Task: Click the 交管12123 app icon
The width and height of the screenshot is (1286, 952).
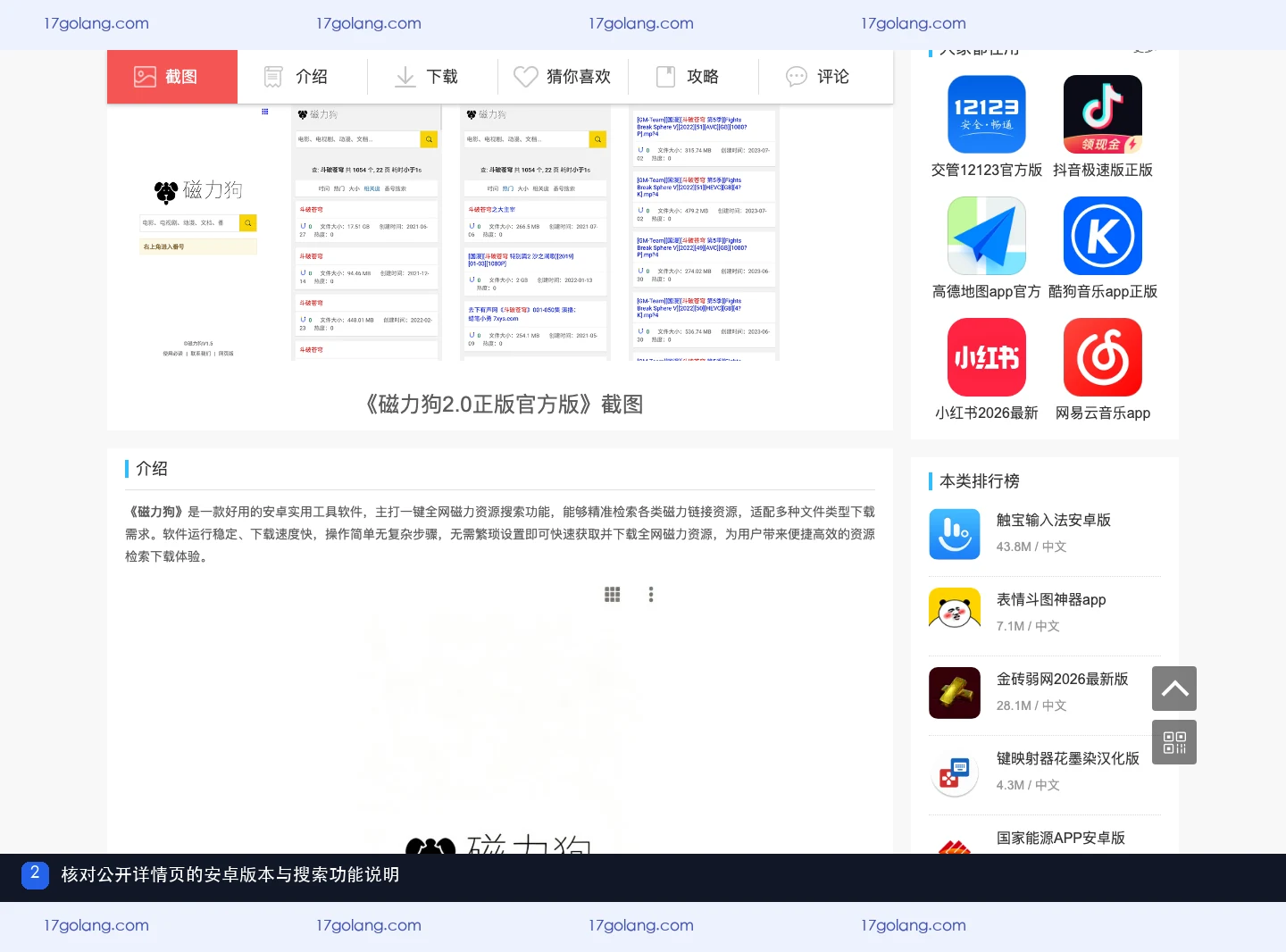Action: [x=987, y=114]
